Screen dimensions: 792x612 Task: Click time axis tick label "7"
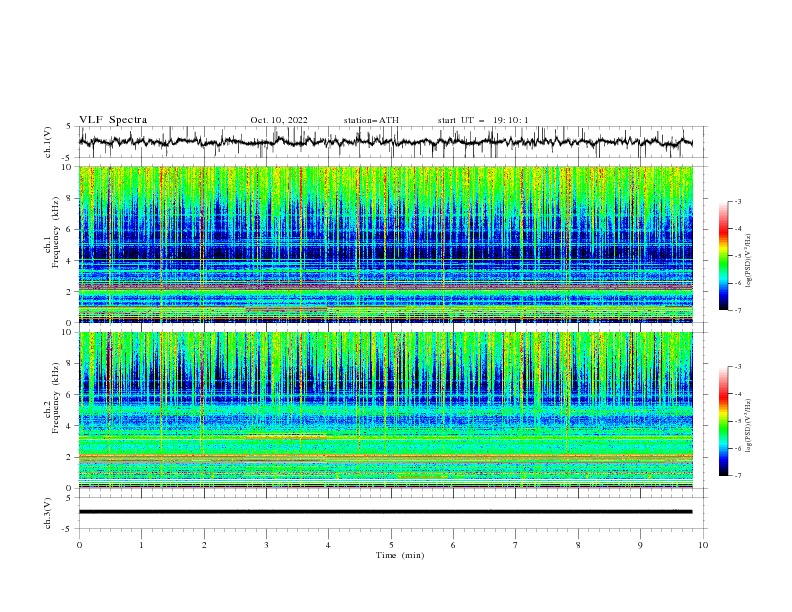516,545
